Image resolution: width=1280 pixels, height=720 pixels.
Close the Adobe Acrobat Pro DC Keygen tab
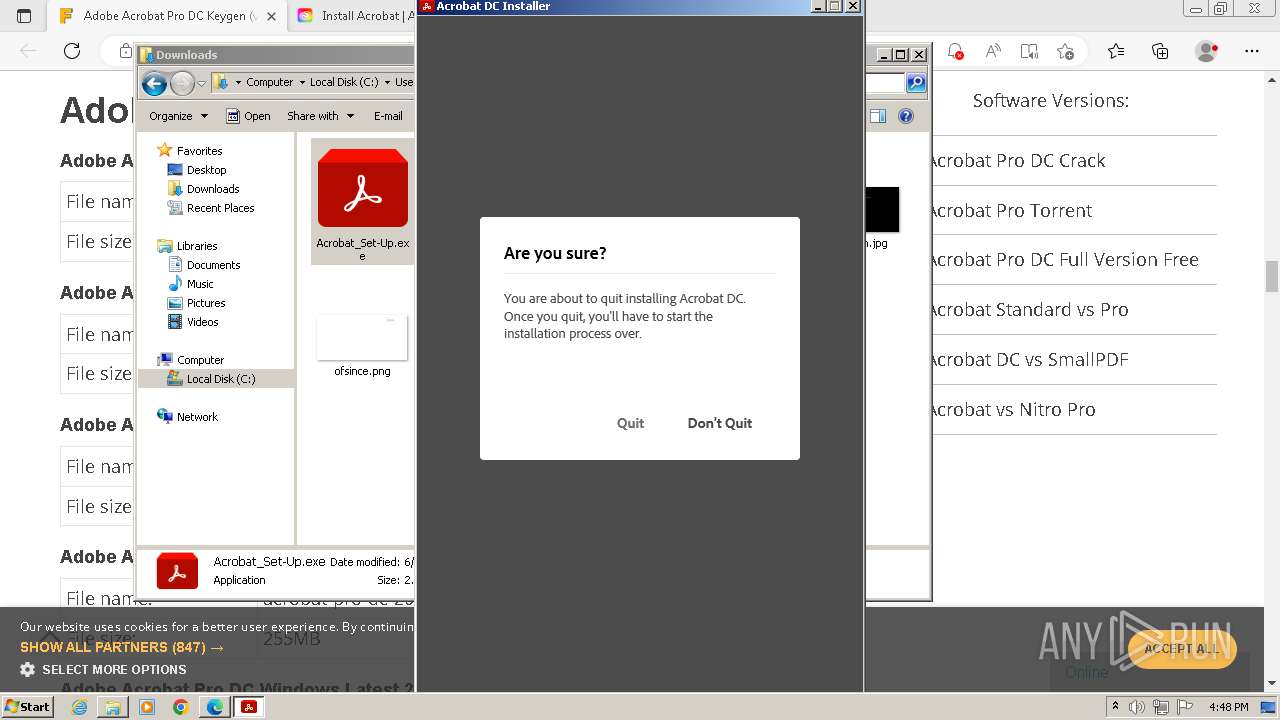click(x=271, y=16)
